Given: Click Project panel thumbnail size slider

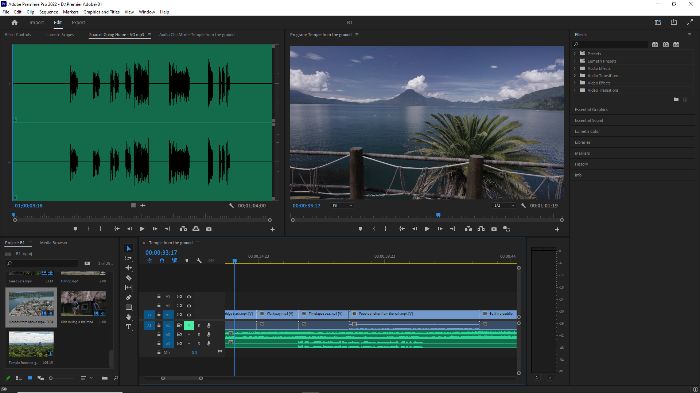Looking at the screenshot, I should [51, 378].
